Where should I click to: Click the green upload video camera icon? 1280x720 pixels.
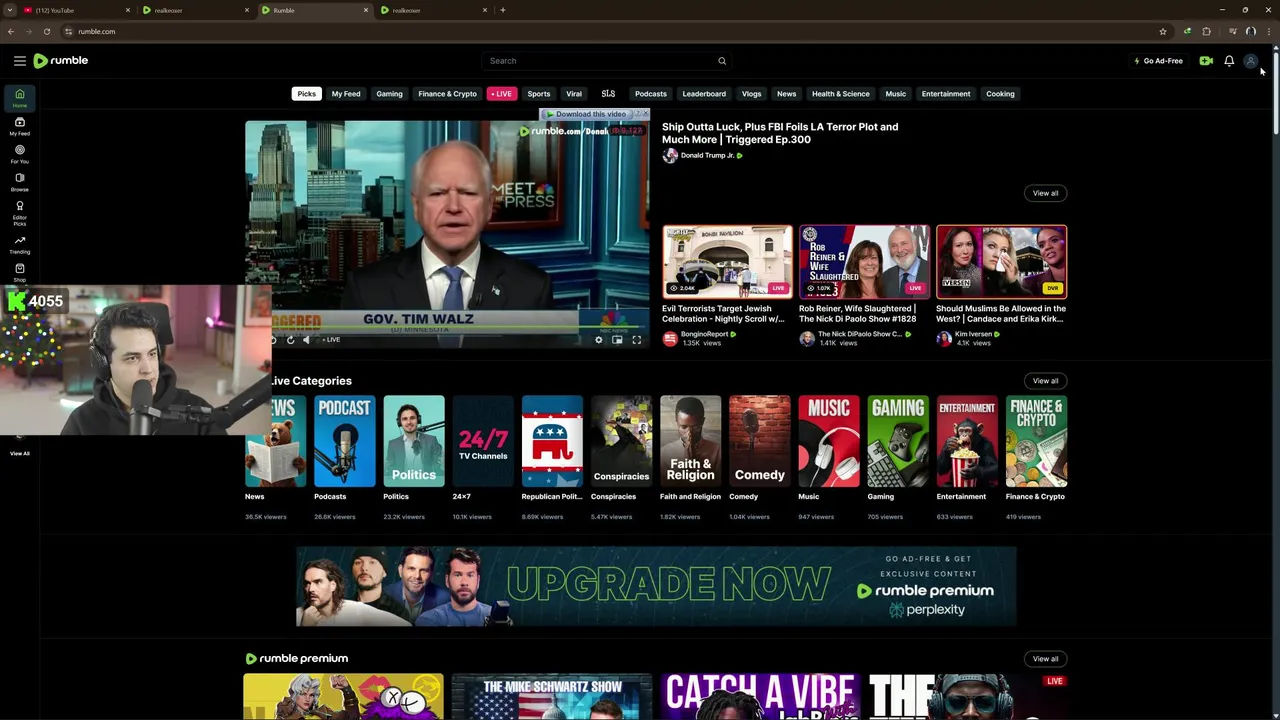coord(1206,61)
